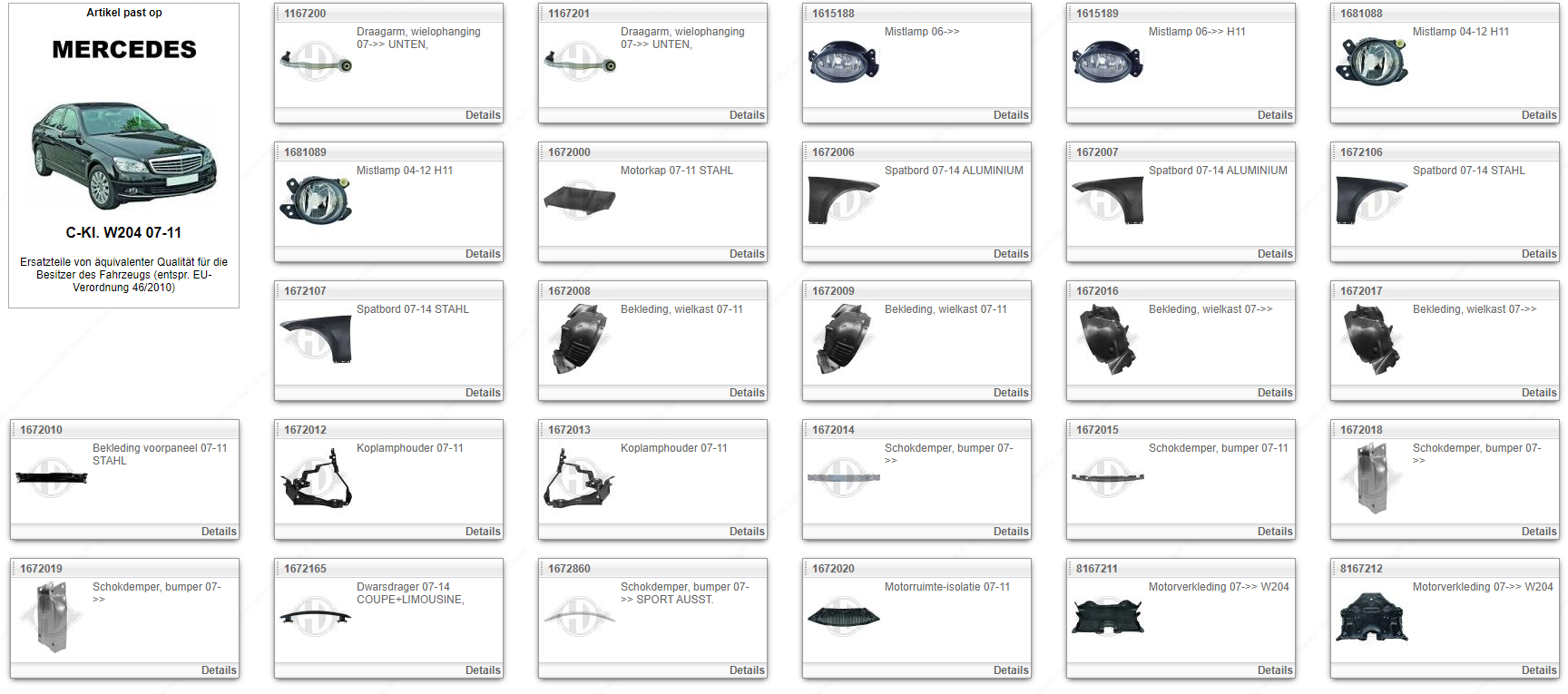
Task: Click headlamp bracket image 1672013
Action: click(580, 478)
